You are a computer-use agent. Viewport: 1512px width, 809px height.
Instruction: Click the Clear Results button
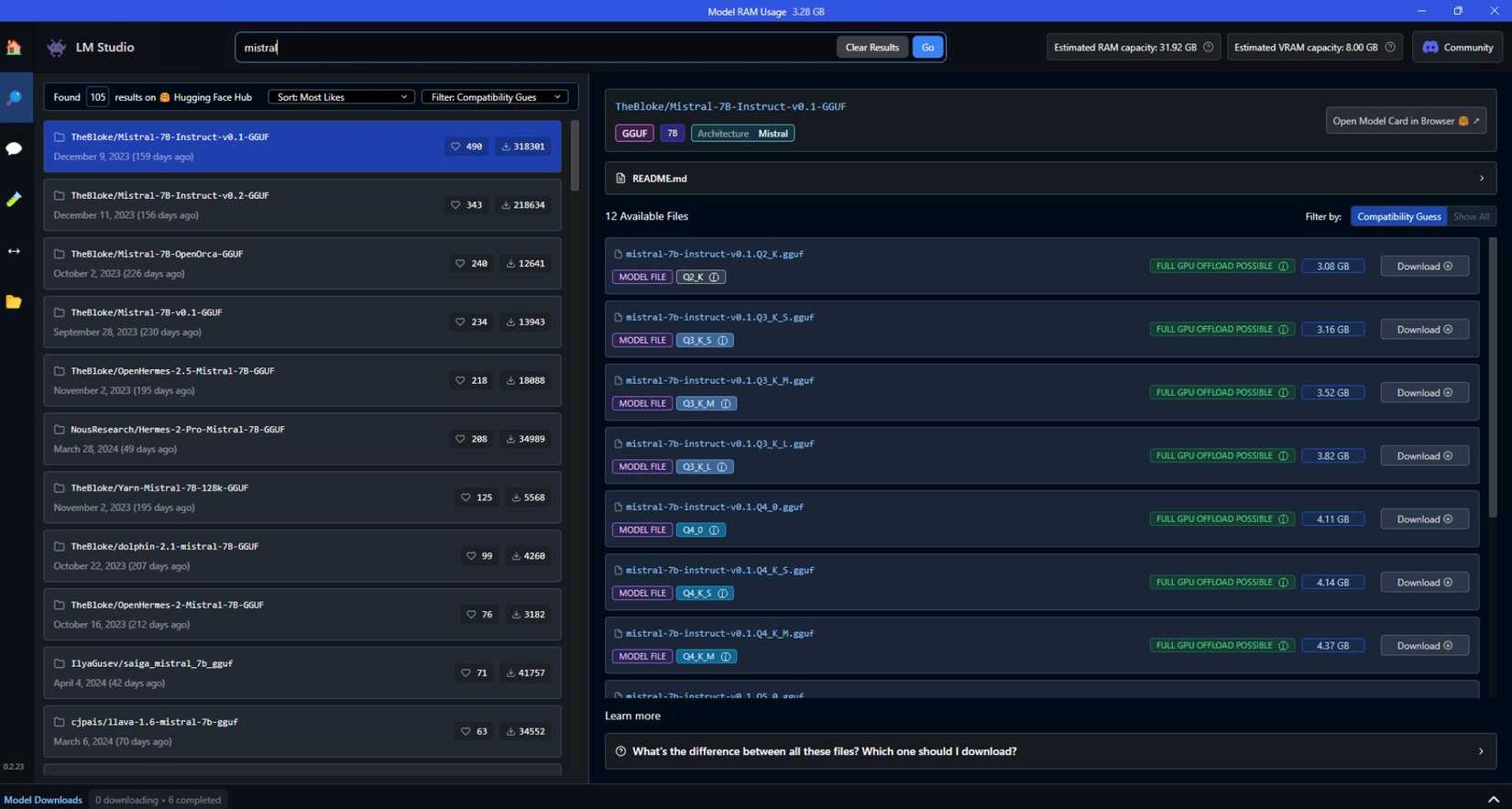pyautogui.click(x=871, y=47)
